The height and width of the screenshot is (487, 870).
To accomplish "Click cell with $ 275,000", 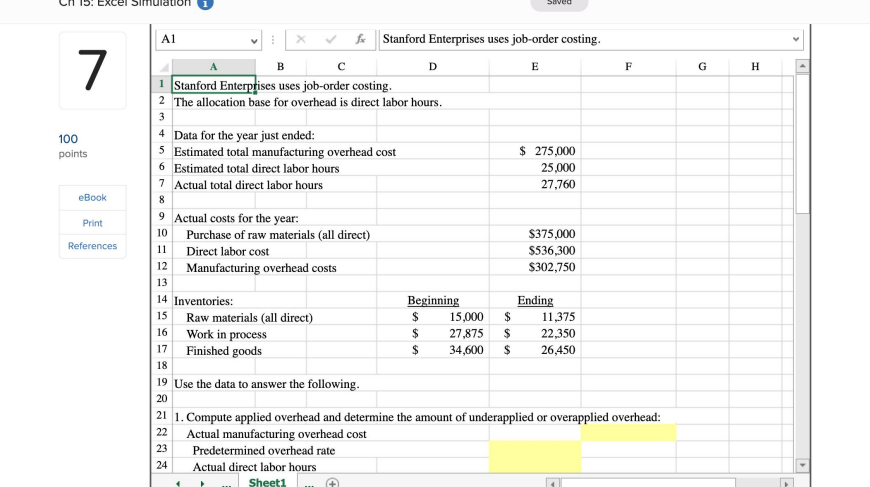I will 535,151.
